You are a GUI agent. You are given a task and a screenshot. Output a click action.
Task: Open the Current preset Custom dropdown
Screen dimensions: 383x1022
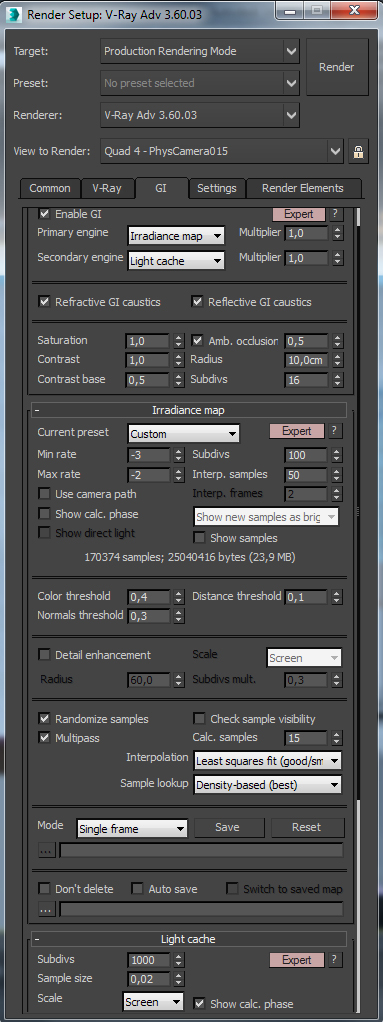[x=184, y=433]
